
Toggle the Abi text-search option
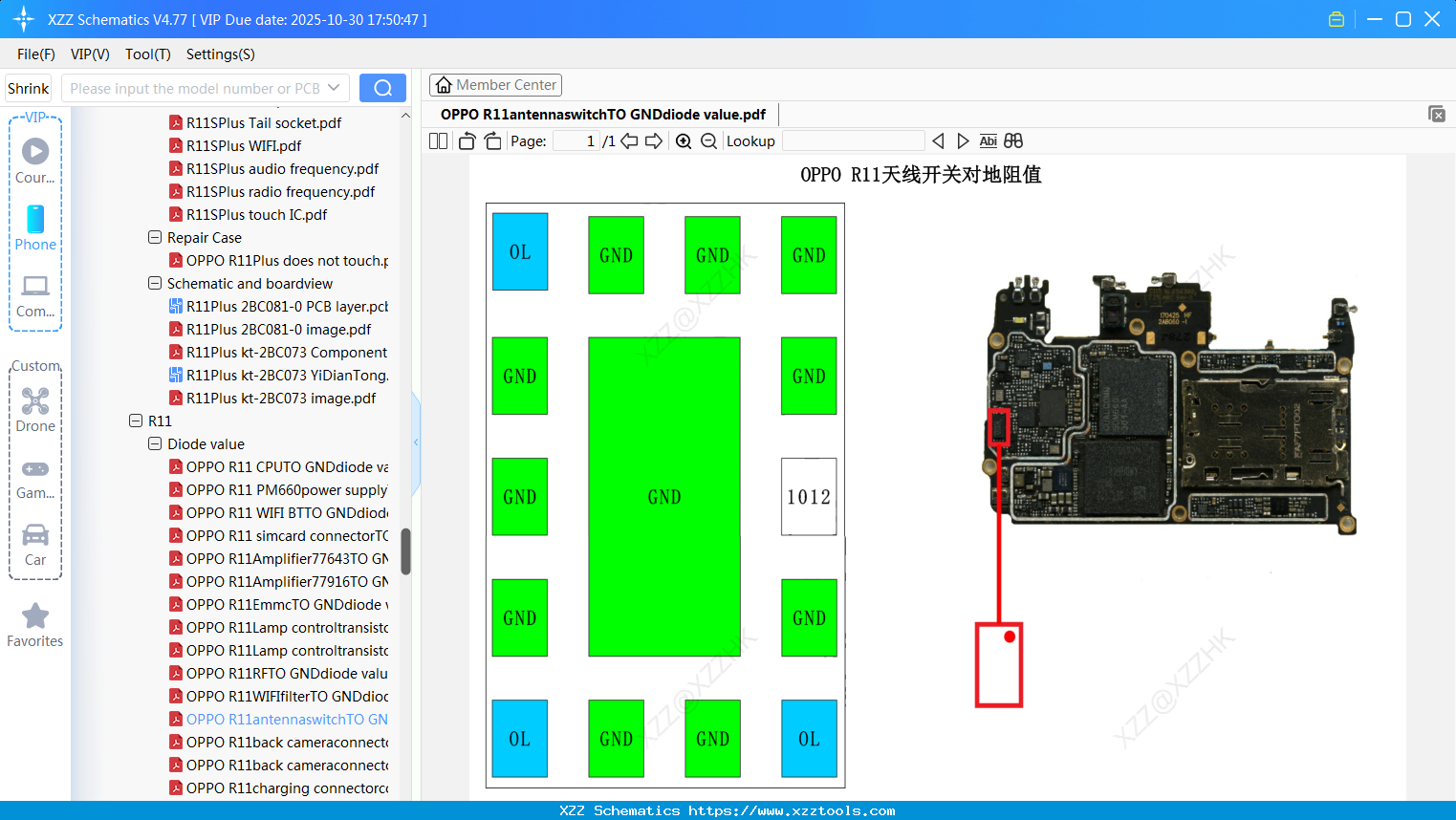pyautogui.click(x=988, y=140)
